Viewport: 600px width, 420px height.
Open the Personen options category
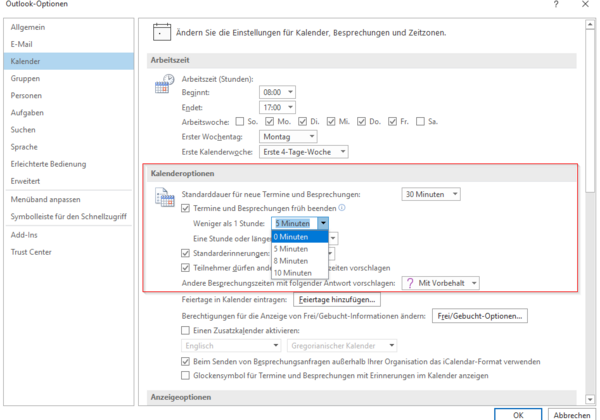coord(69,96)
